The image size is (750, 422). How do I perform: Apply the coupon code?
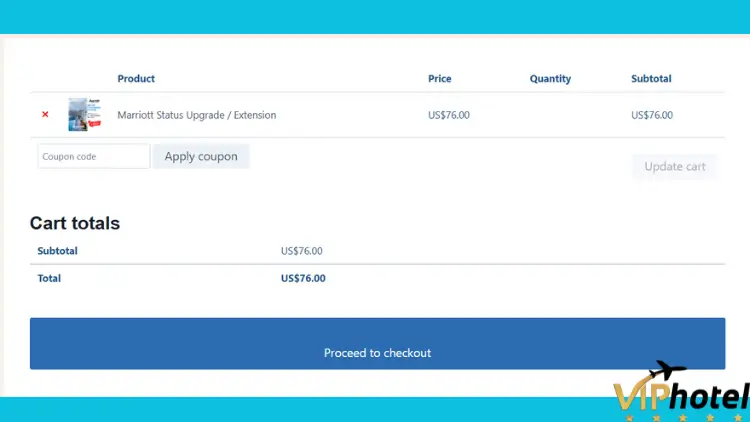[201, 156]
